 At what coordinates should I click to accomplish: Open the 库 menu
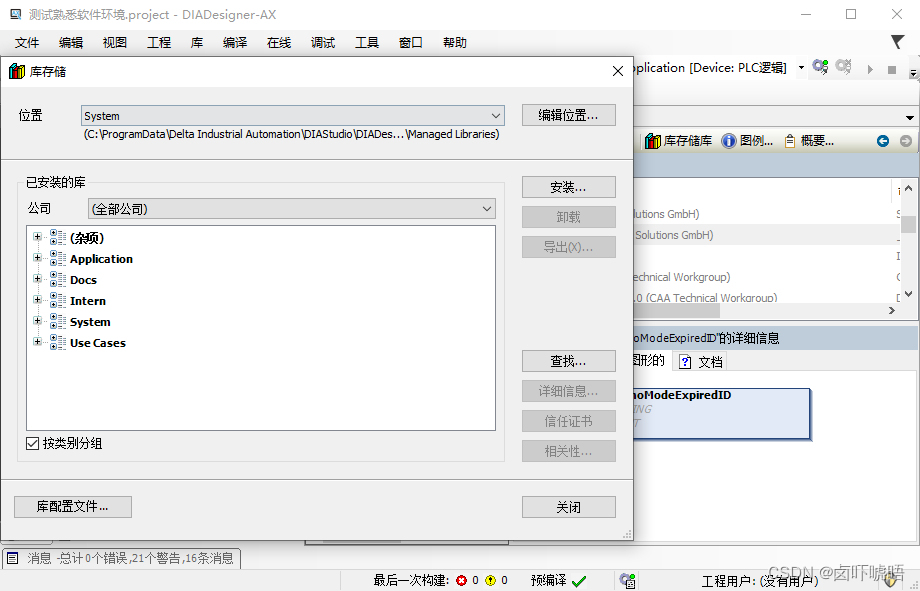pos(197,42)
